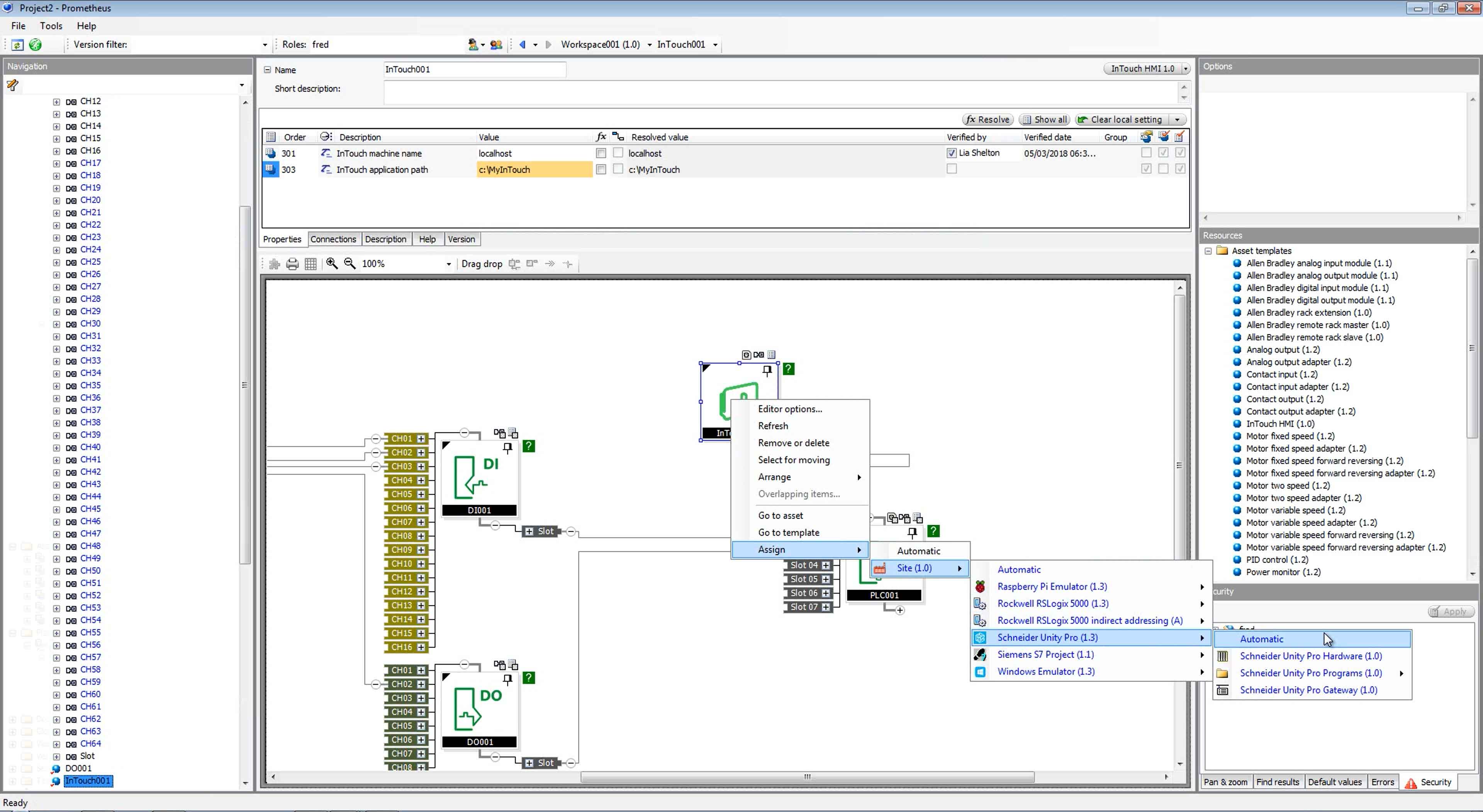Toggle the resolved checkbox beside c:\MyInTouch
The height and width of the screenshot is (812, 1483).
tap(618, 169)
